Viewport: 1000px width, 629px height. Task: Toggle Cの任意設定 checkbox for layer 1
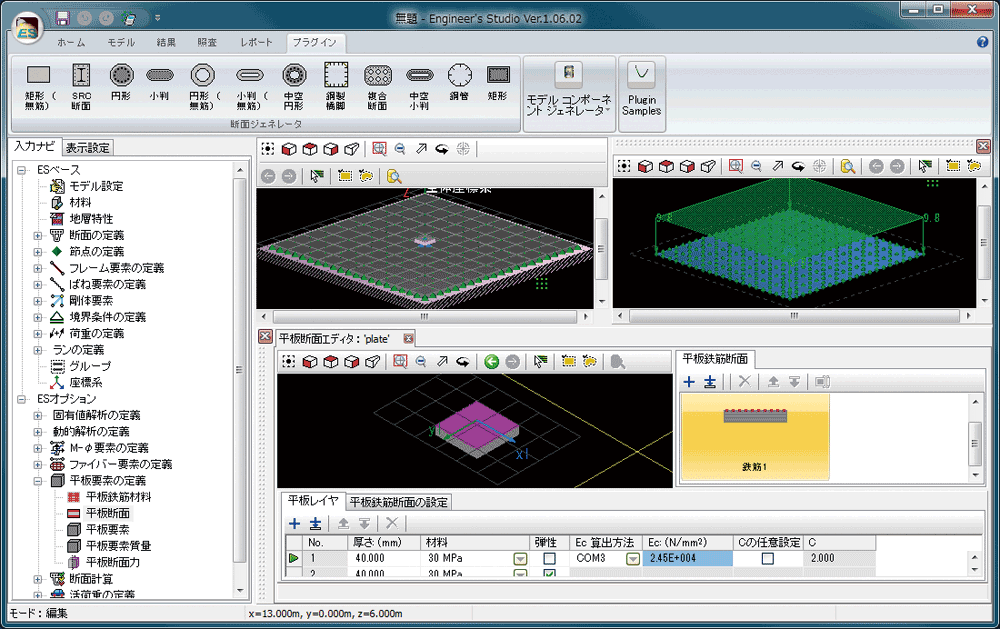coord(768,558)
